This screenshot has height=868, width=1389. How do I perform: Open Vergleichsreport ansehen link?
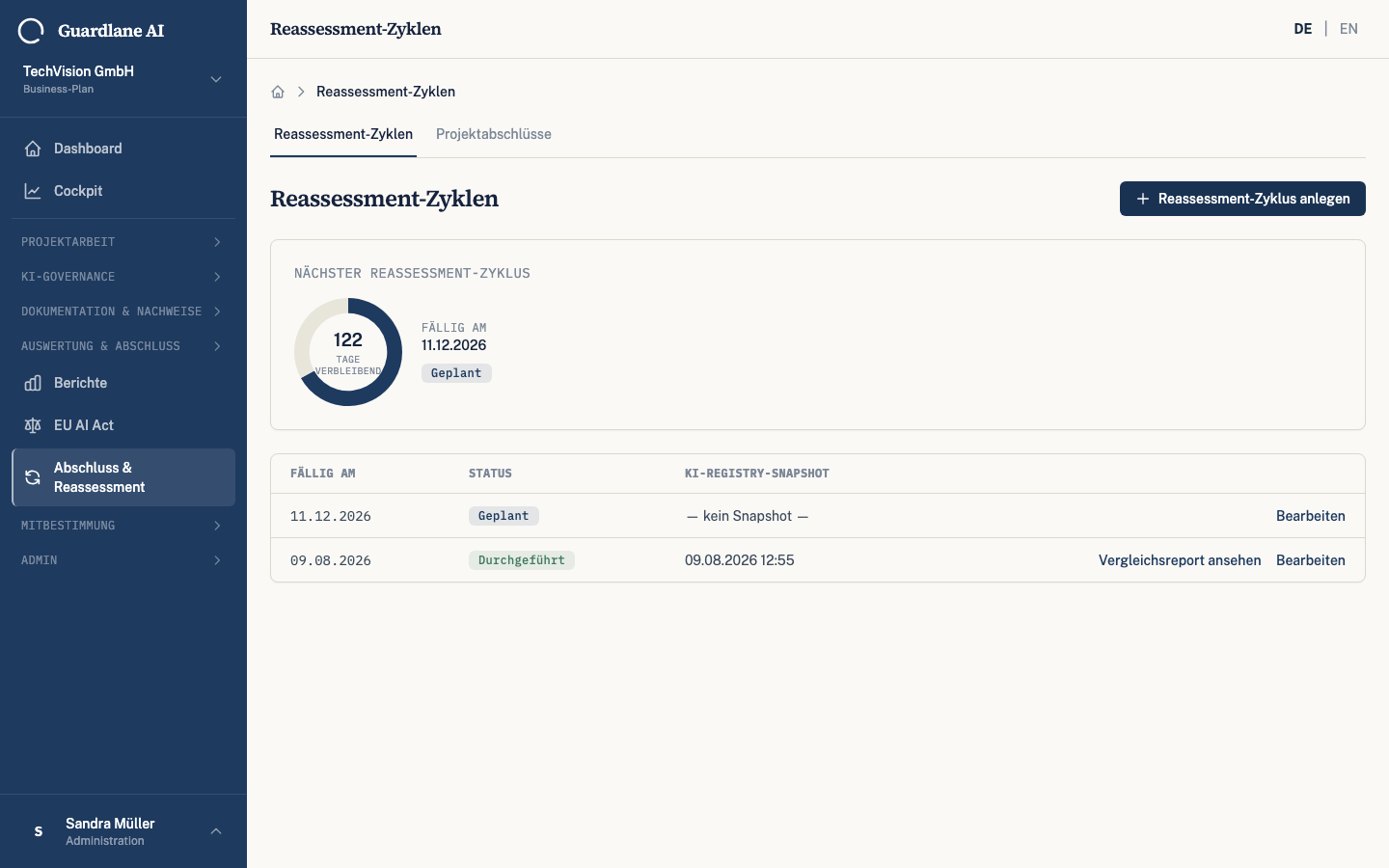1180,560
